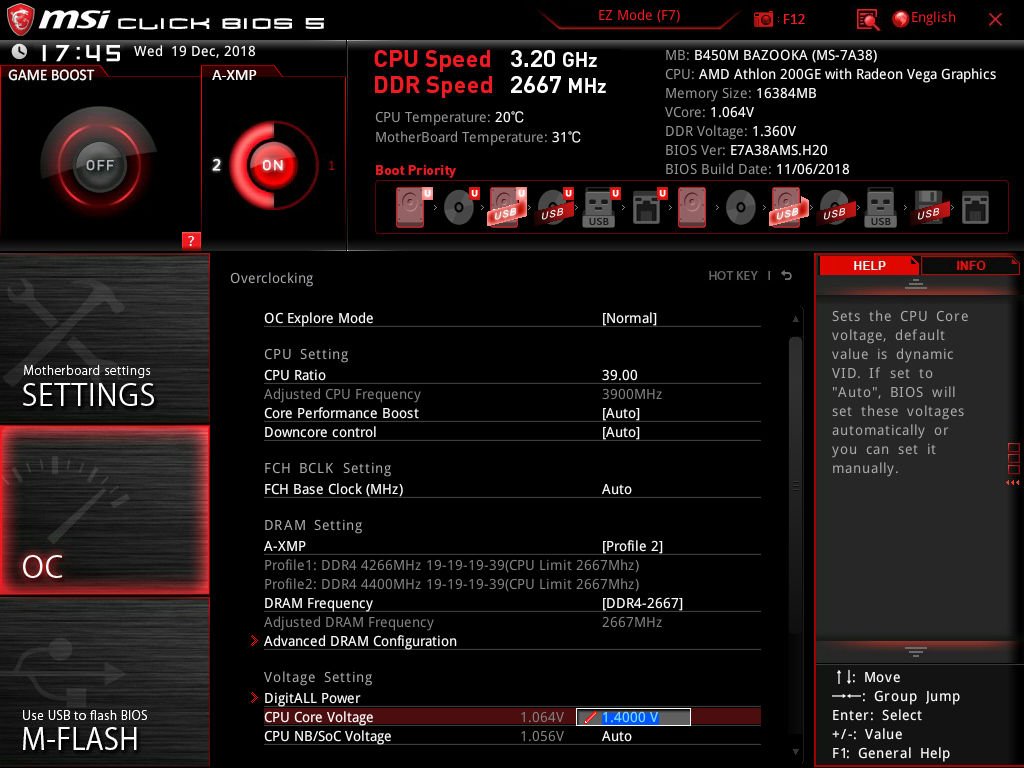Open the OC overclocking panel
Viewport: 1024px width, 768px height.
(104, 511)
